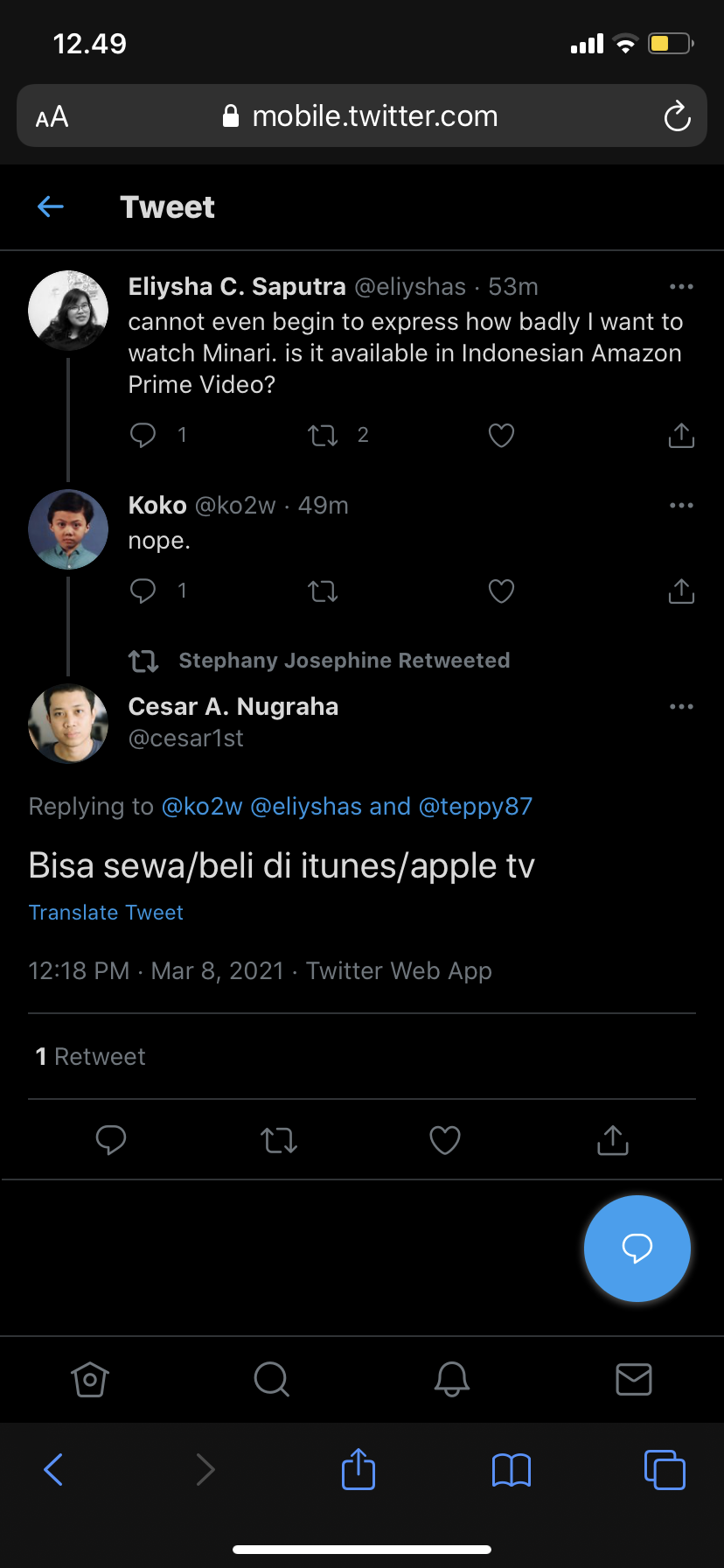724x1568 pixels.
Task: Tap the back arrow beside Tweet header
Action: pos(51,207)
